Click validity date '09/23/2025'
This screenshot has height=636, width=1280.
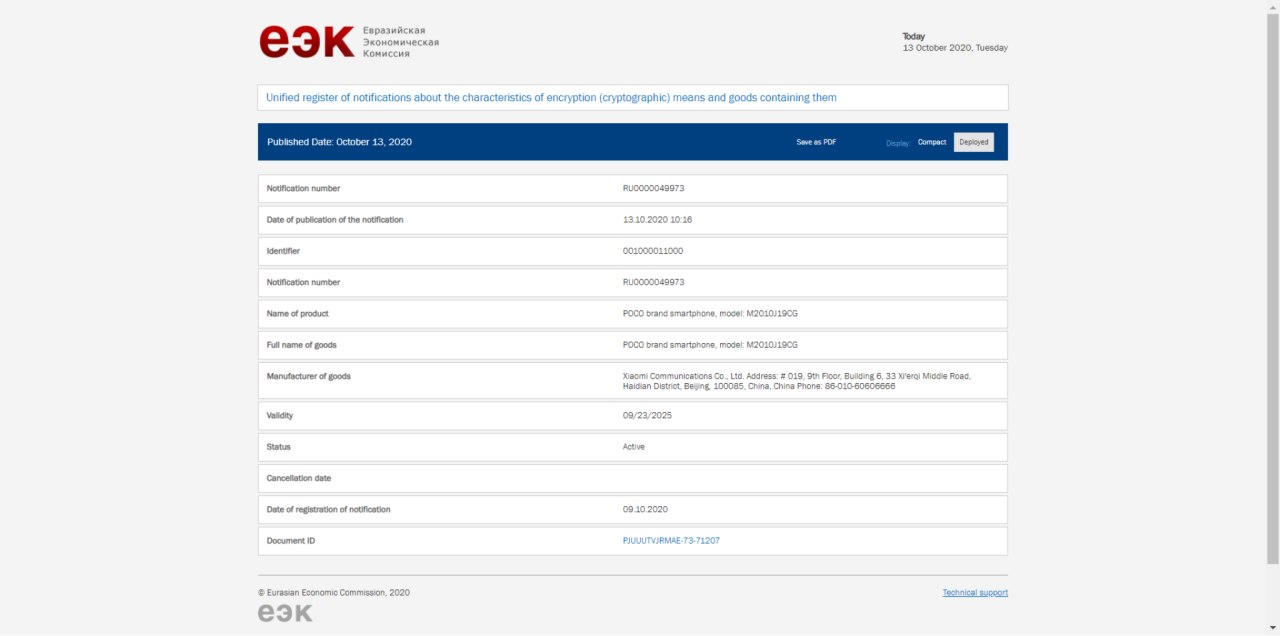click(647, 416)
